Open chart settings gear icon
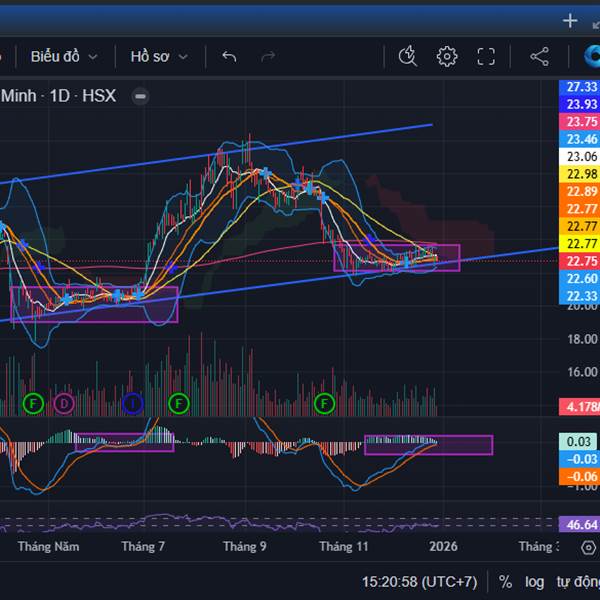Viewport: 600px width, 600px height. (x=446, y=56)
